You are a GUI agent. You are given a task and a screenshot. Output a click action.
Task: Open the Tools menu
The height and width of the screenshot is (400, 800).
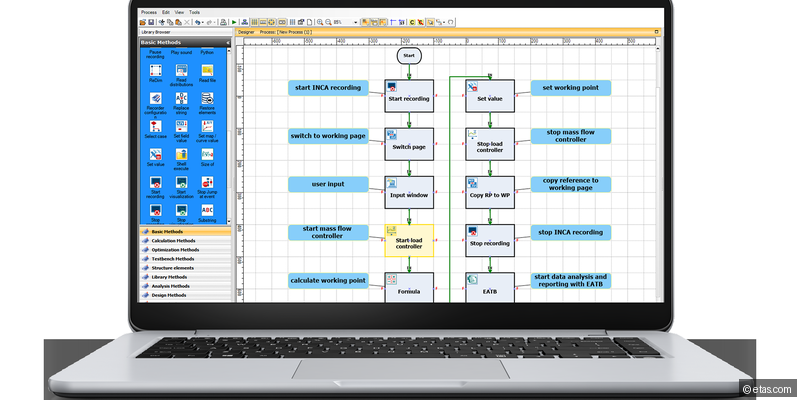pyautogui.click(x=194, y=12)
